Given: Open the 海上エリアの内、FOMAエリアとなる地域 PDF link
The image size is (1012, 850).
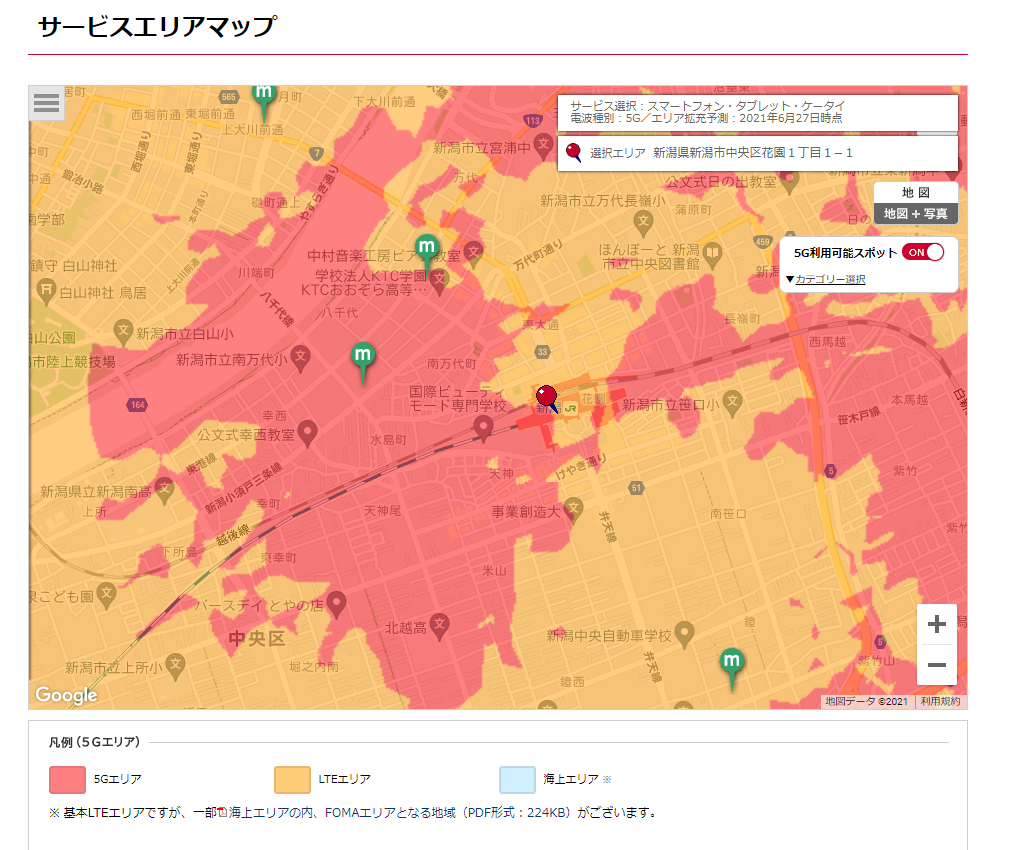Looking at the screenshot, I should (x=399, y=813).
